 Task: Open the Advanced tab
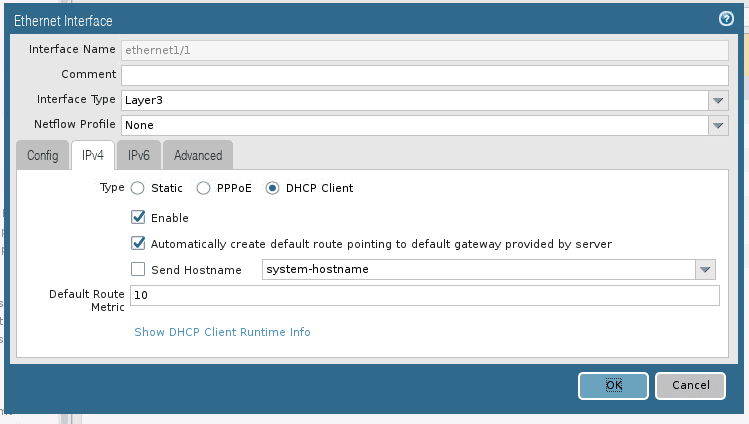click(x=198, y=155)
